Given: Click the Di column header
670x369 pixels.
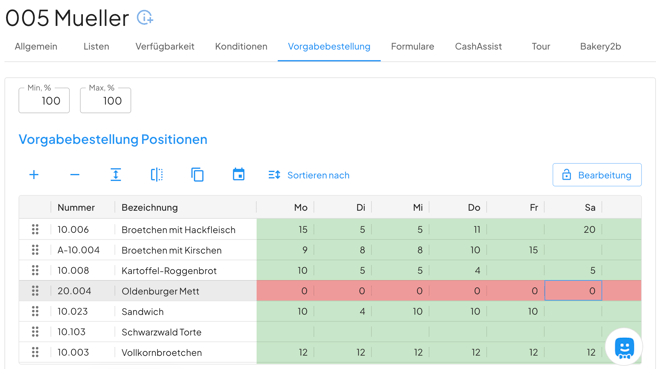Looking at the screenshot, I should click(x=361, y=208).
